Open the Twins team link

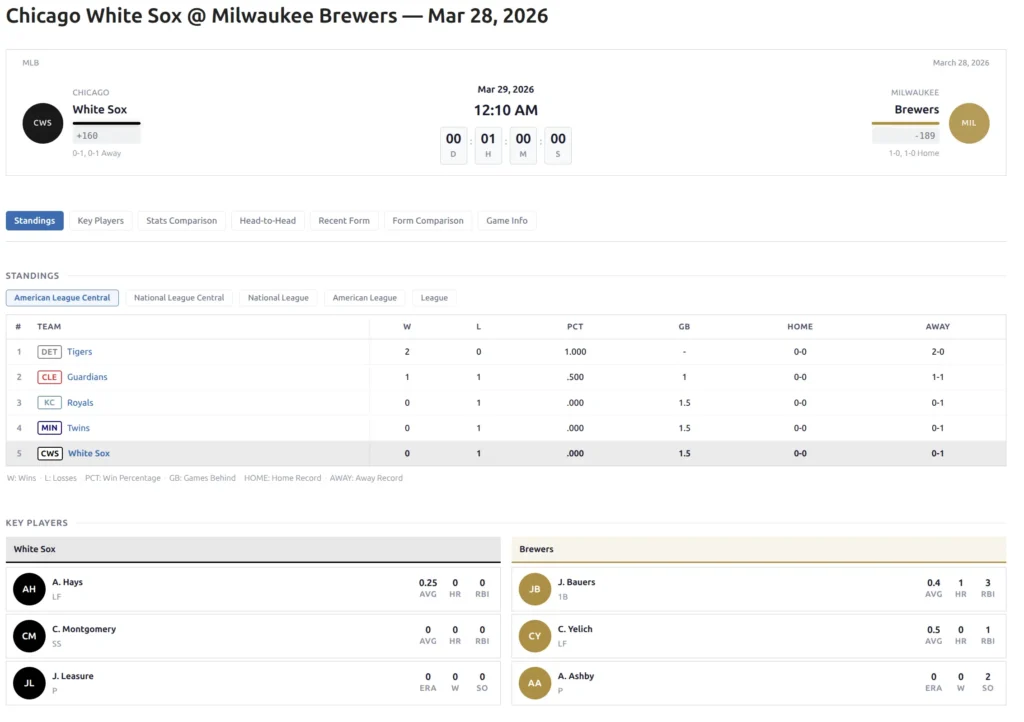click(x=78, y=428)
